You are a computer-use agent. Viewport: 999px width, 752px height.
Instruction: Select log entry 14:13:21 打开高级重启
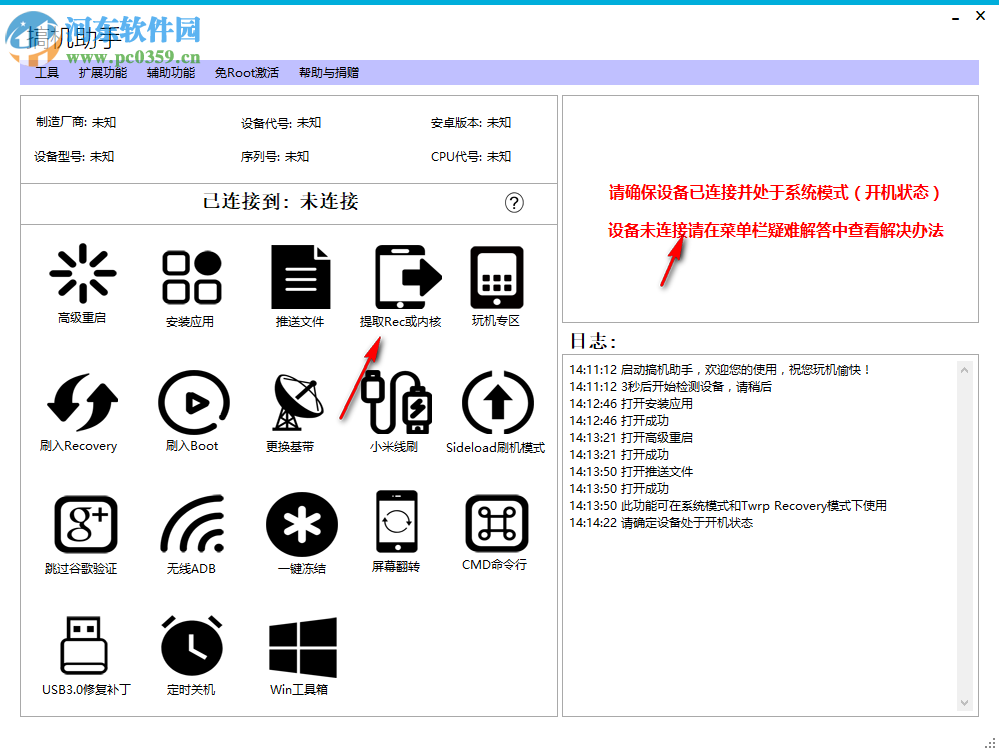point(631,437)
